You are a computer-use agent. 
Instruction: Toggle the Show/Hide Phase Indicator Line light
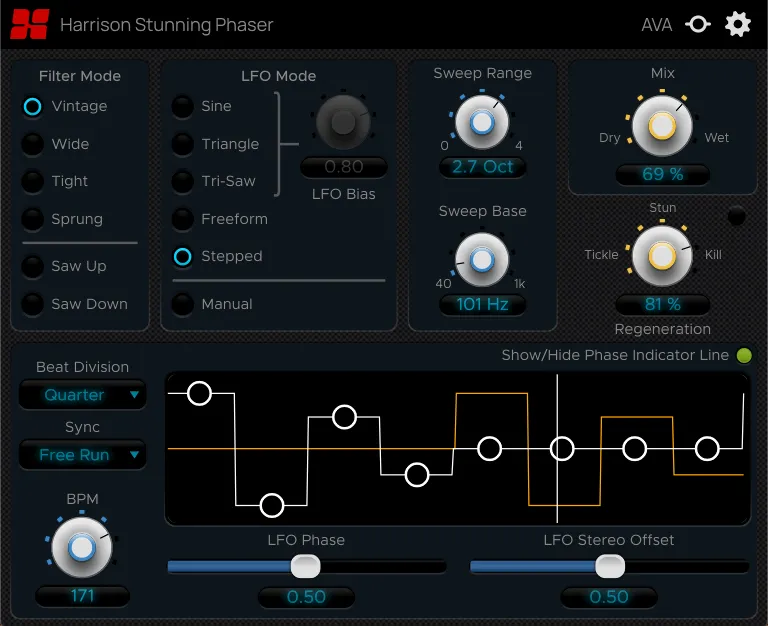coord(744,356)
